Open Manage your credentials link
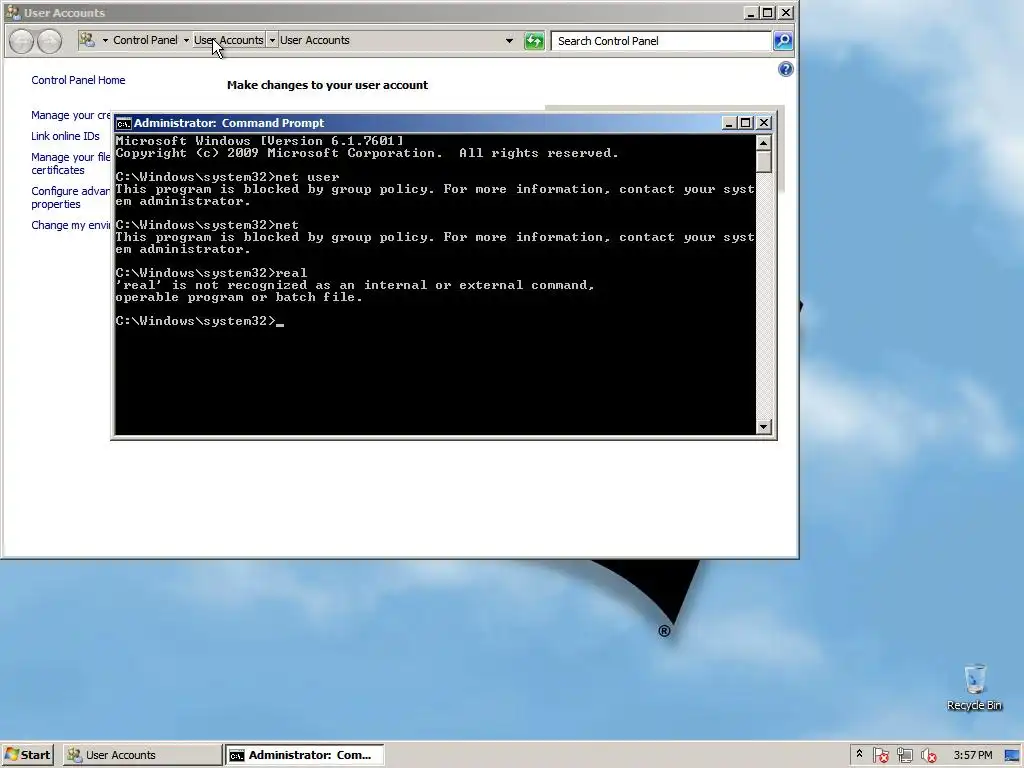The width and height of the screenshot is (1024, 768). (x=71, y=115)
